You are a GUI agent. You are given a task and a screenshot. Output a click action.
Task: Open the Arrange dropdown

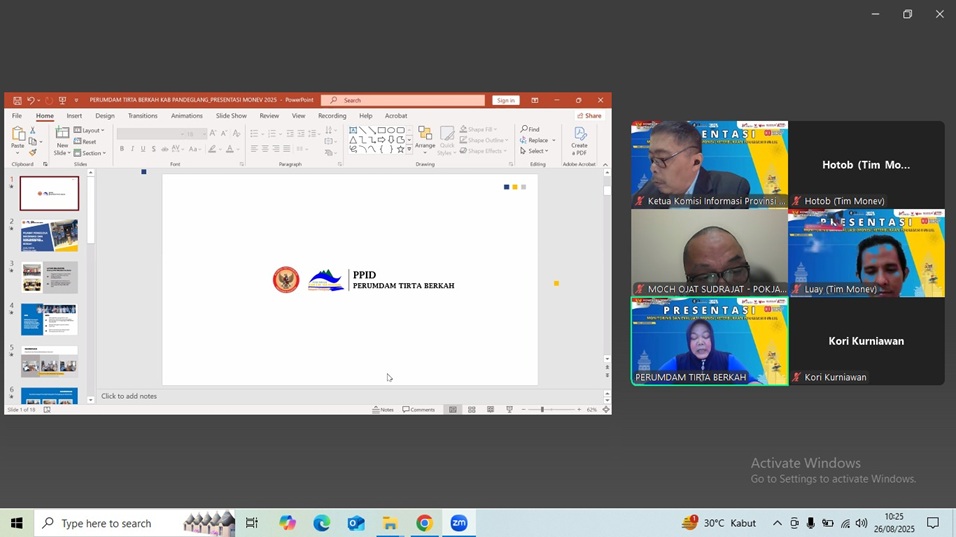tap(425, 141)
